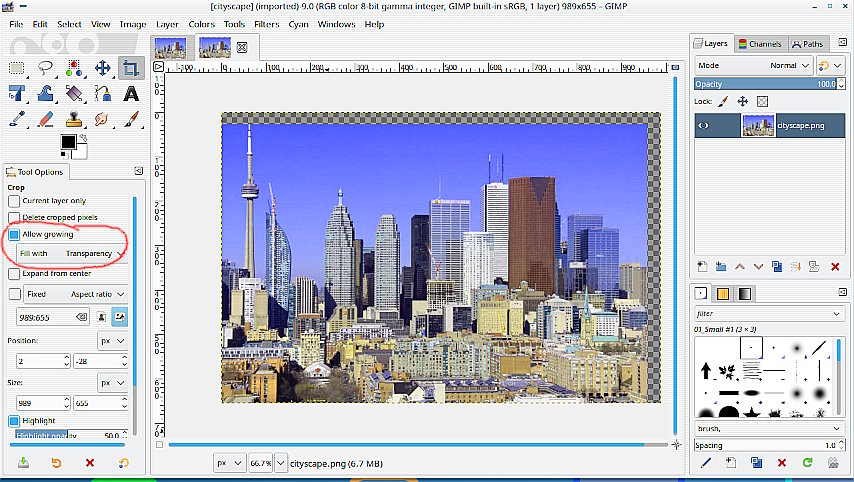Switch to the Patterns tab
Screen dimensions: 854x482
(x=722, y=294)
